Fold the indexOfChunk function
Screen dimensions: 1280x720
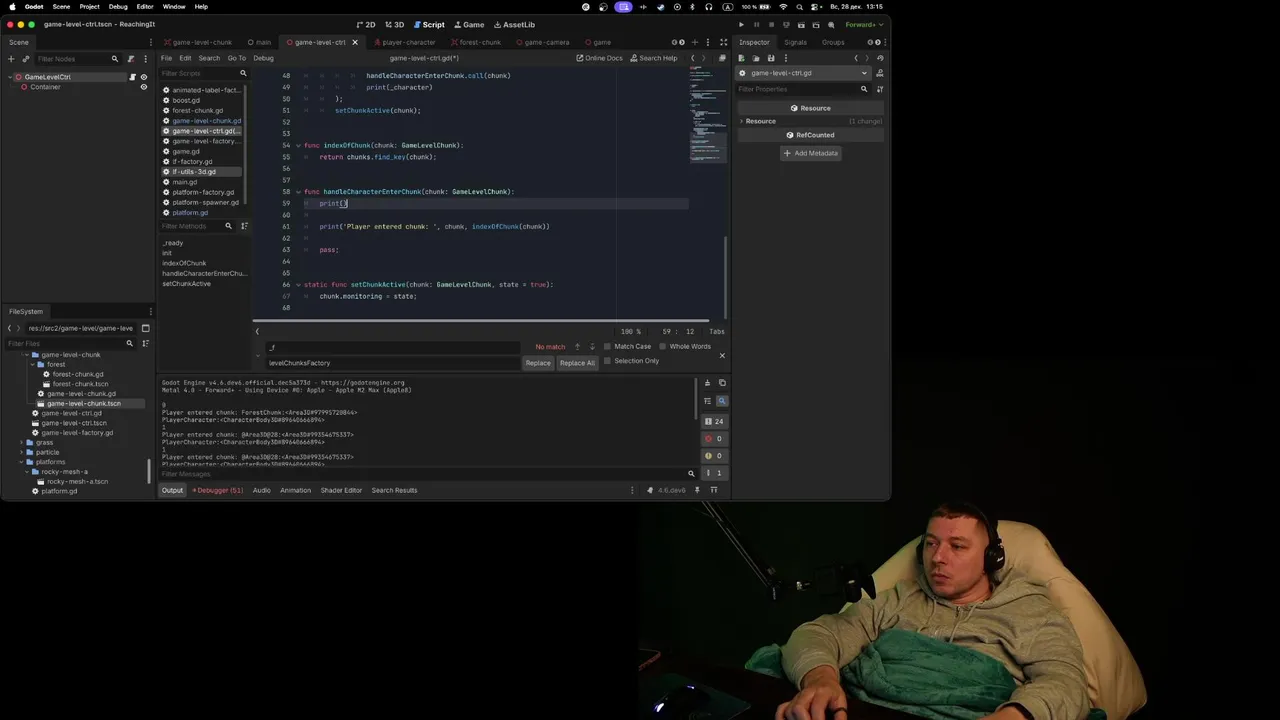click(297, 145)
